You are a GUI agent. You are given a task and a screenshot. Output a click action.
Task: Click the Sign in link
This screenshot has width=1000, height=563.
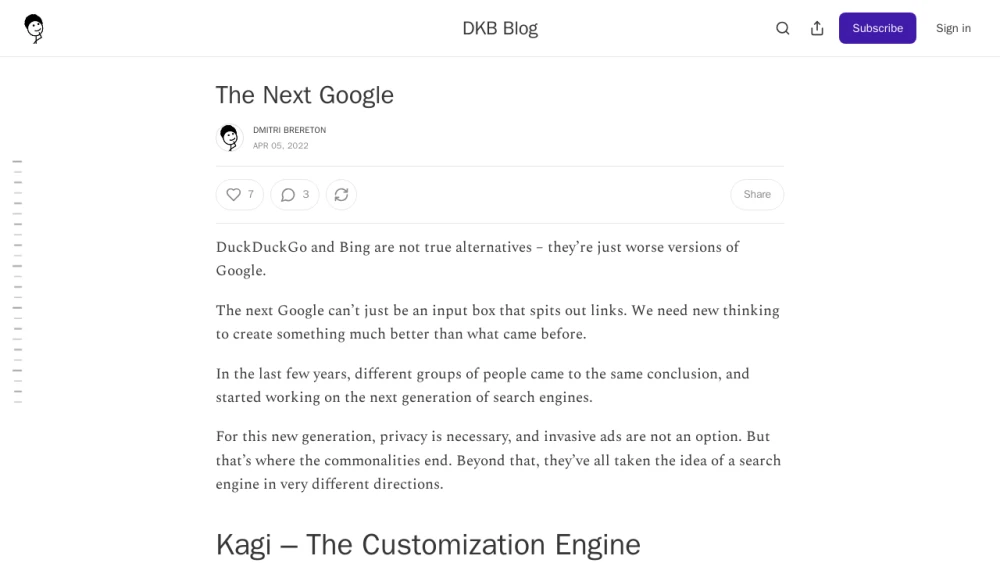click(953, 28)
